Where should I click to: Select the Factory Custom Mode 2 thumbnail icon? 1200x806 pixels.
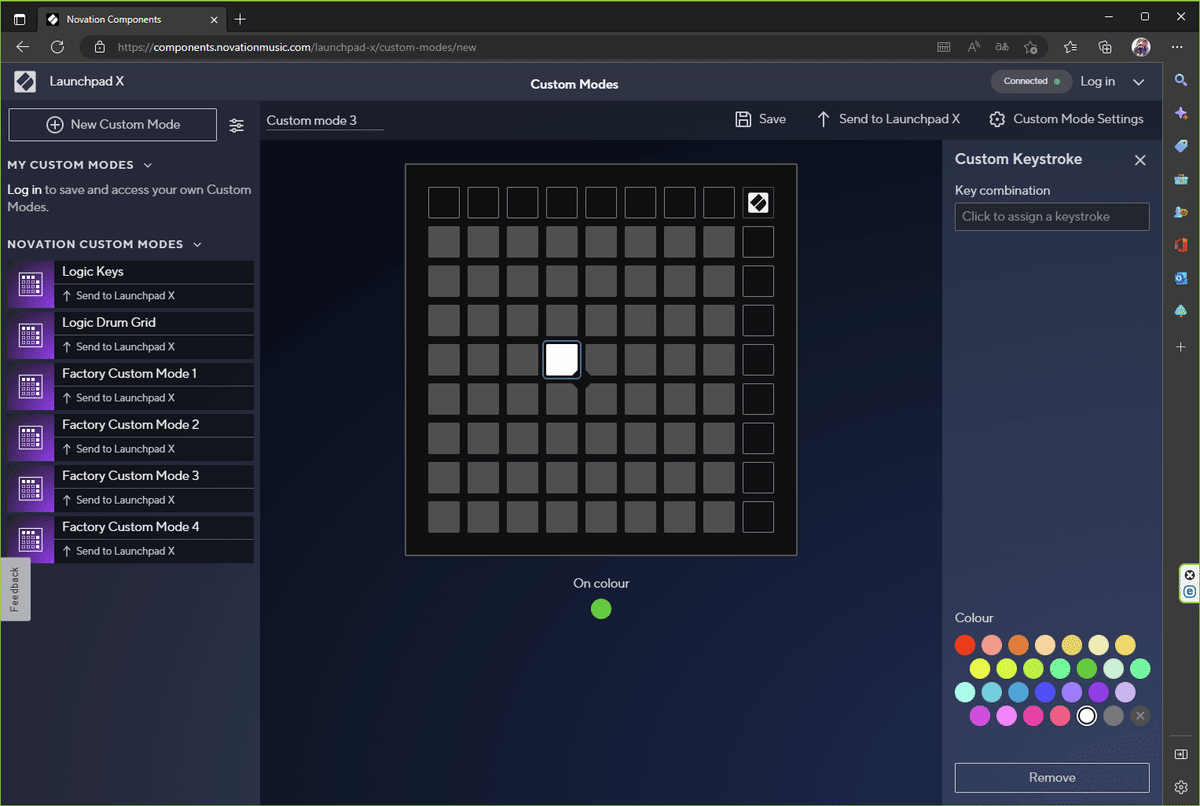30,438
